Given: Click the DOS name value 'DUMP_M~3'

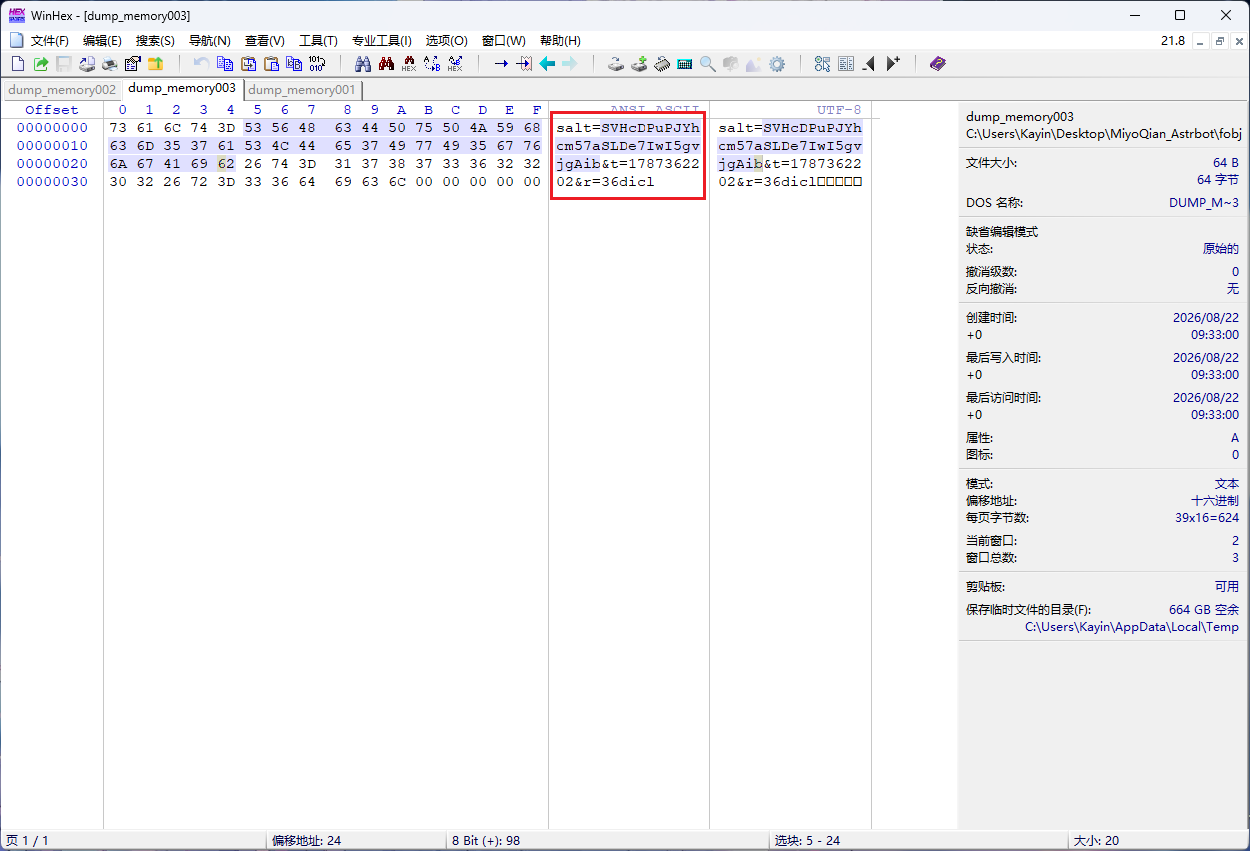Looking at the screenshot, I should pos(1204,202).
